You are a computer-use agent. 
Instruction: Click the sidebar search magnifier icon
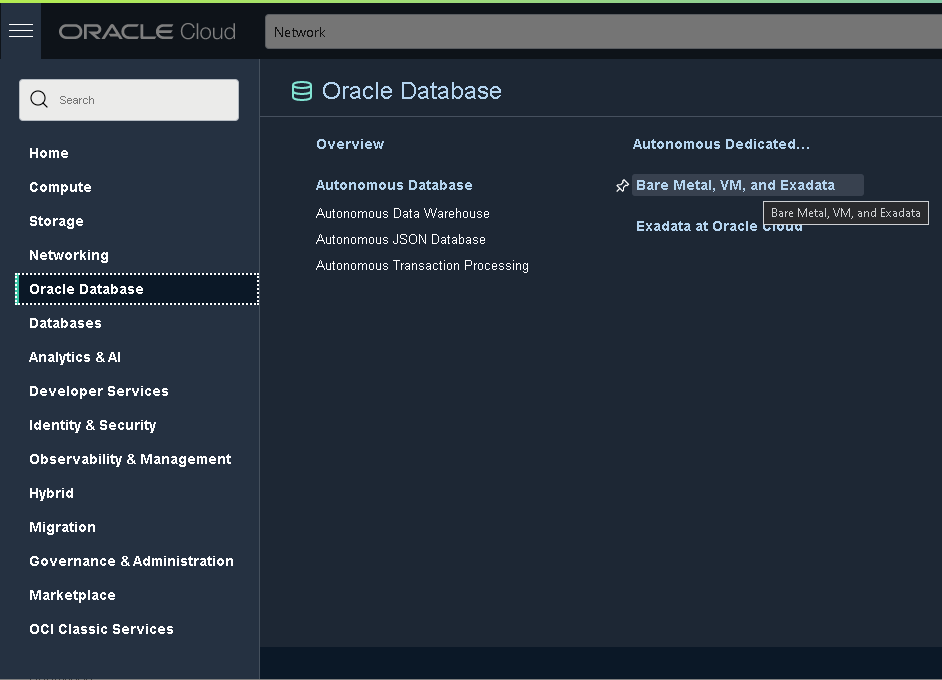pos(39,99)
